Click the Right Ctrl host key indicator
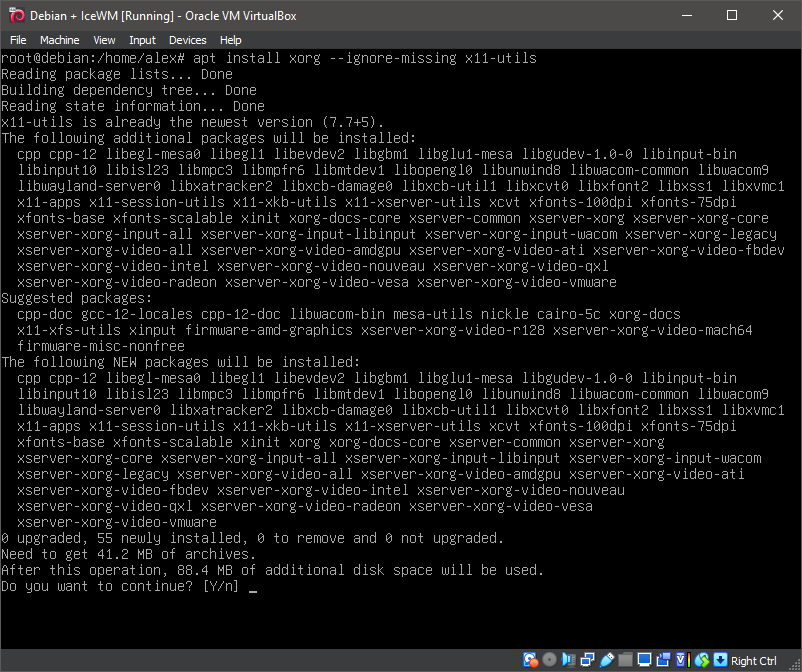Viewport: 802px width, 672px height. [755, 660]
